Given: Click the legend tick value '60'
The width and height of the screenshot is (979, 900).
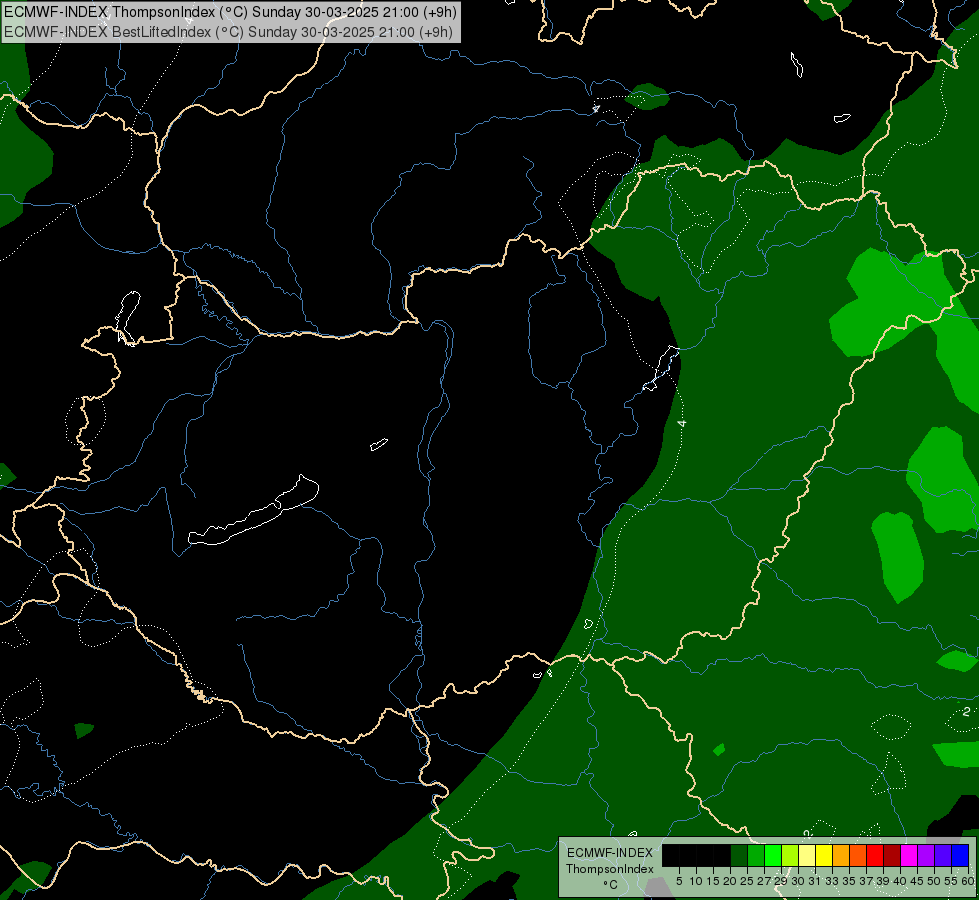Looking at the screenshot, I should pos(968,881).
